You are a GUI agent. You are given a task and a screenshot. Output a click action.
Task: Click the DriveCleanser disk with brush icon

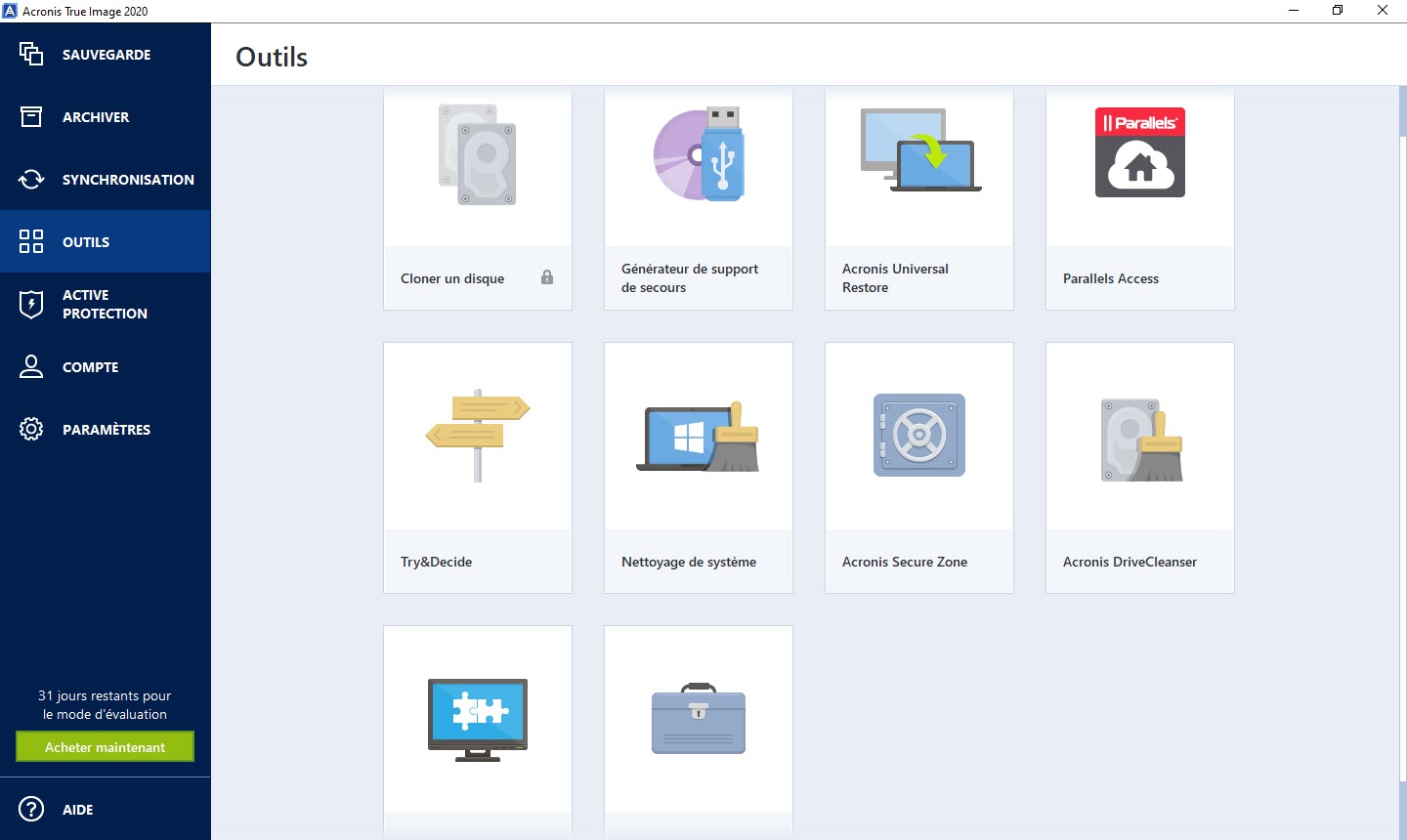click(x=1141, y=440)
